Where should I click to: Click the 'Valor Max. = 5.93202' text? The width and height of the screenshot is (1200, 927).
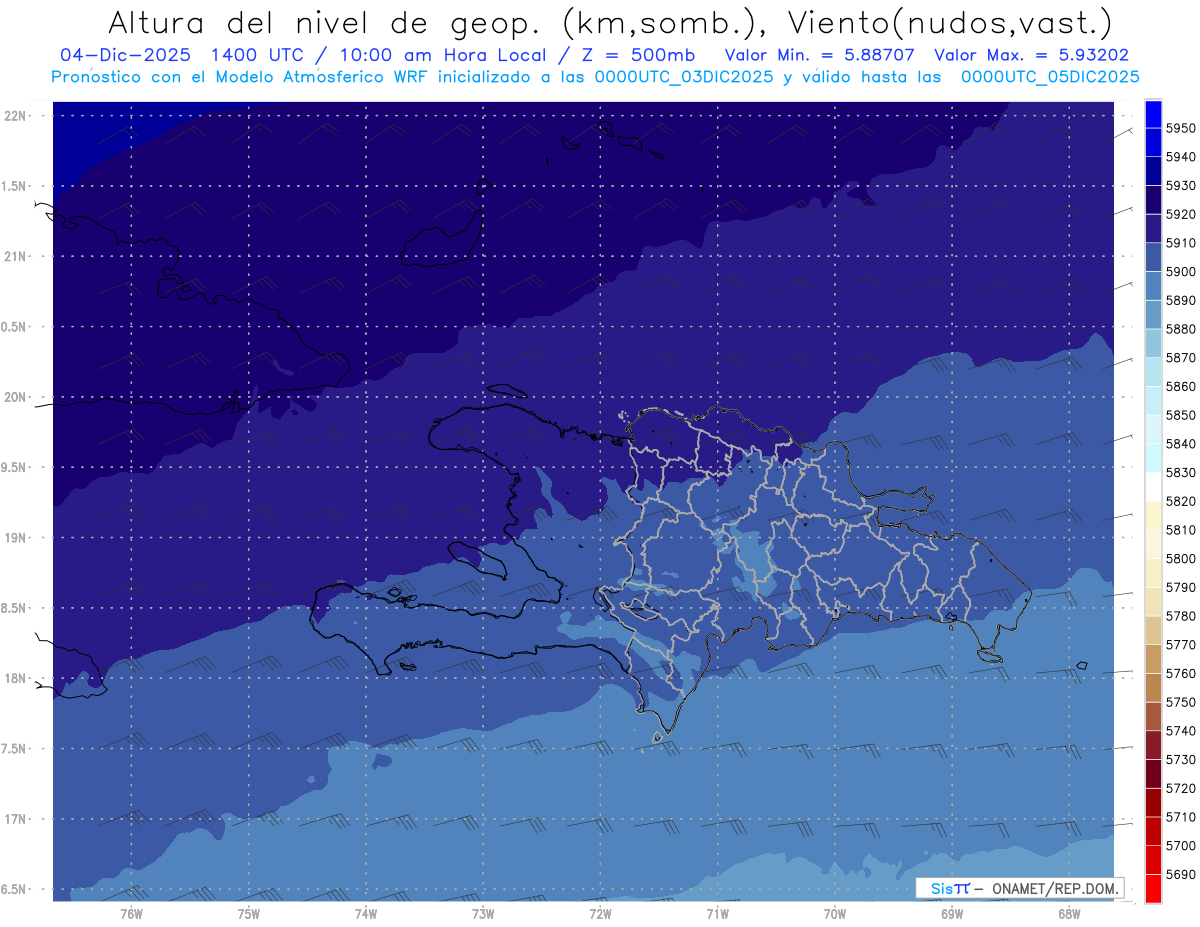point(1032,55)
